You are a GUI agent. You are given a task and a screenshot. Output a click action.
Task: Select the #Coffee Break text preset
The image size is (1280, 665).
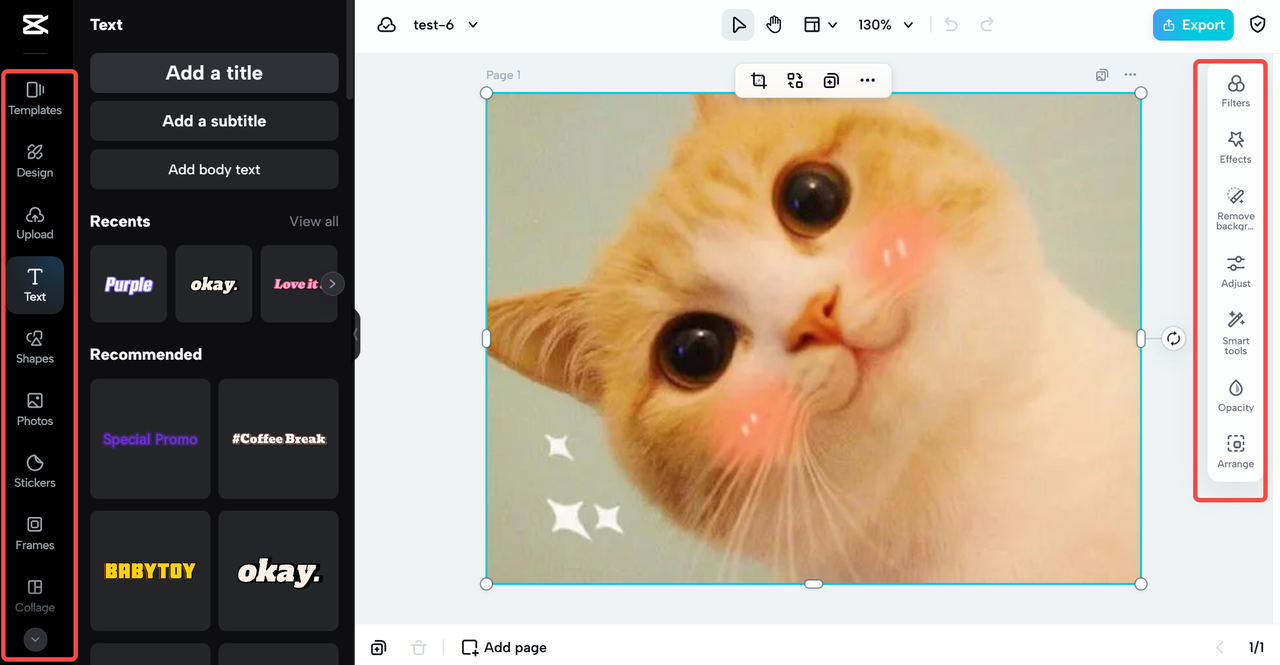coord(279,439)
